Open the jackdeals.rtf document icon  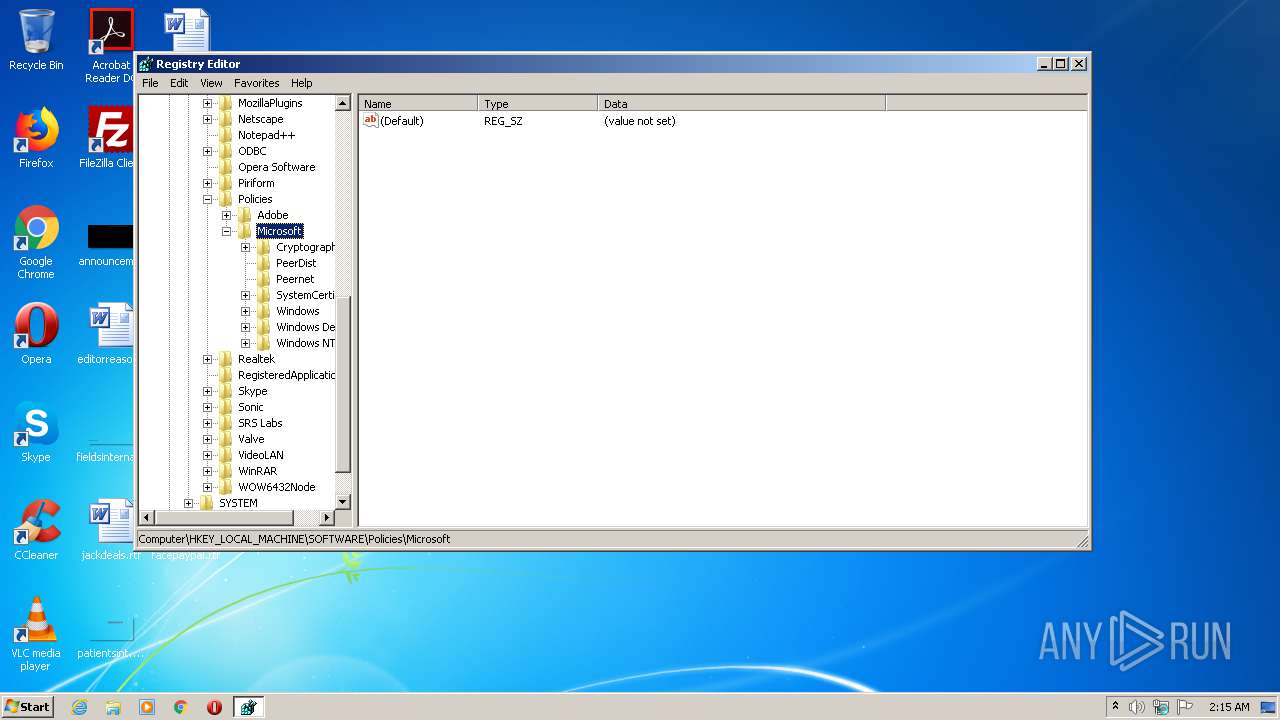110,530
